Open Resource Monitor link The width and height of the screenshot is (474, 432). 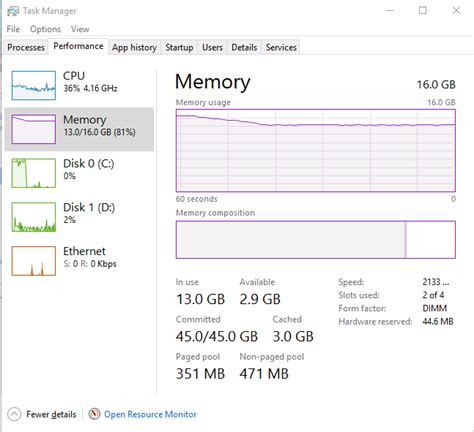coord(150,414)
